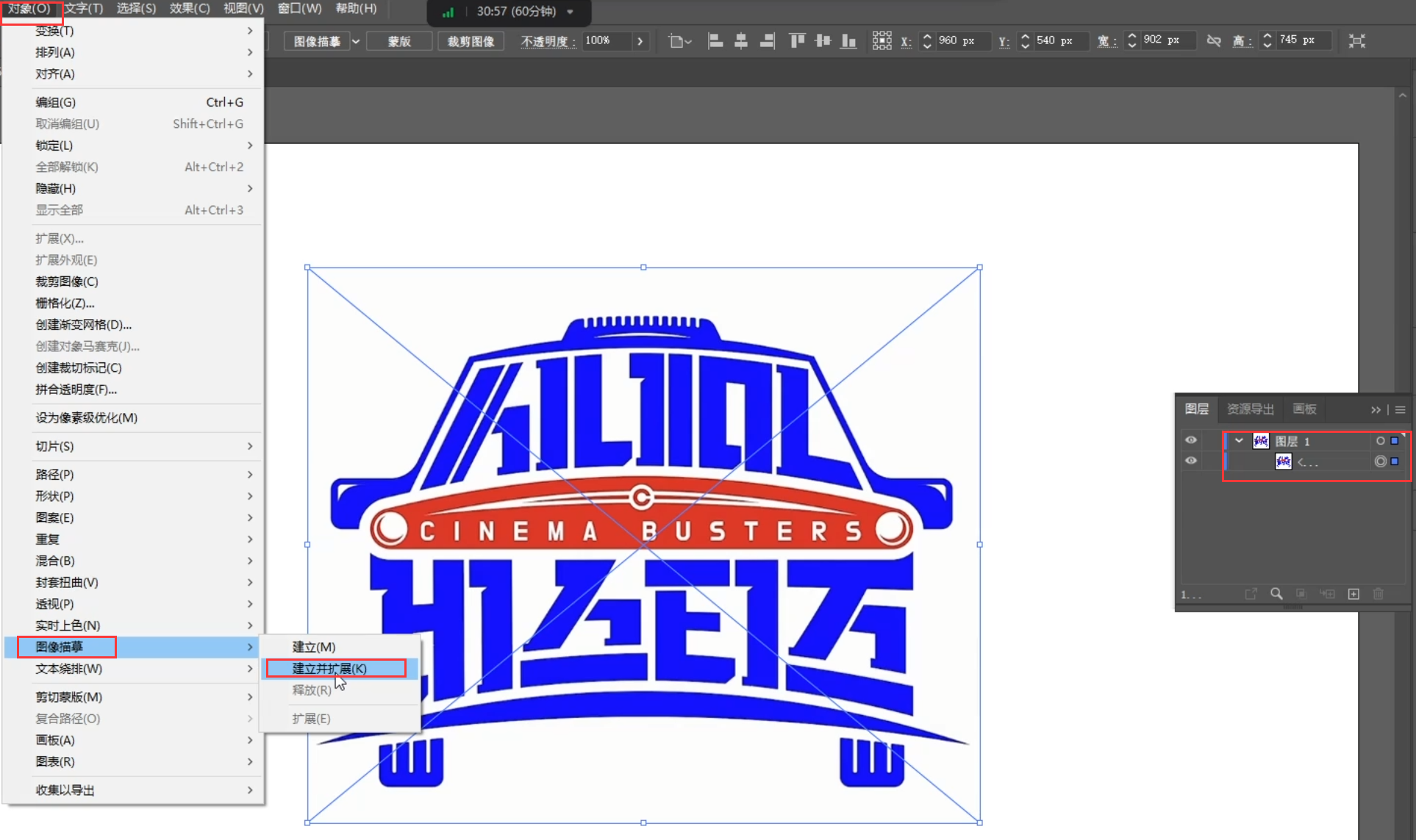Image resolution: width=1416 pixels, height=840 pixels.
Task: Switch to the 资源导出 tab
Action: (1250, 409)
